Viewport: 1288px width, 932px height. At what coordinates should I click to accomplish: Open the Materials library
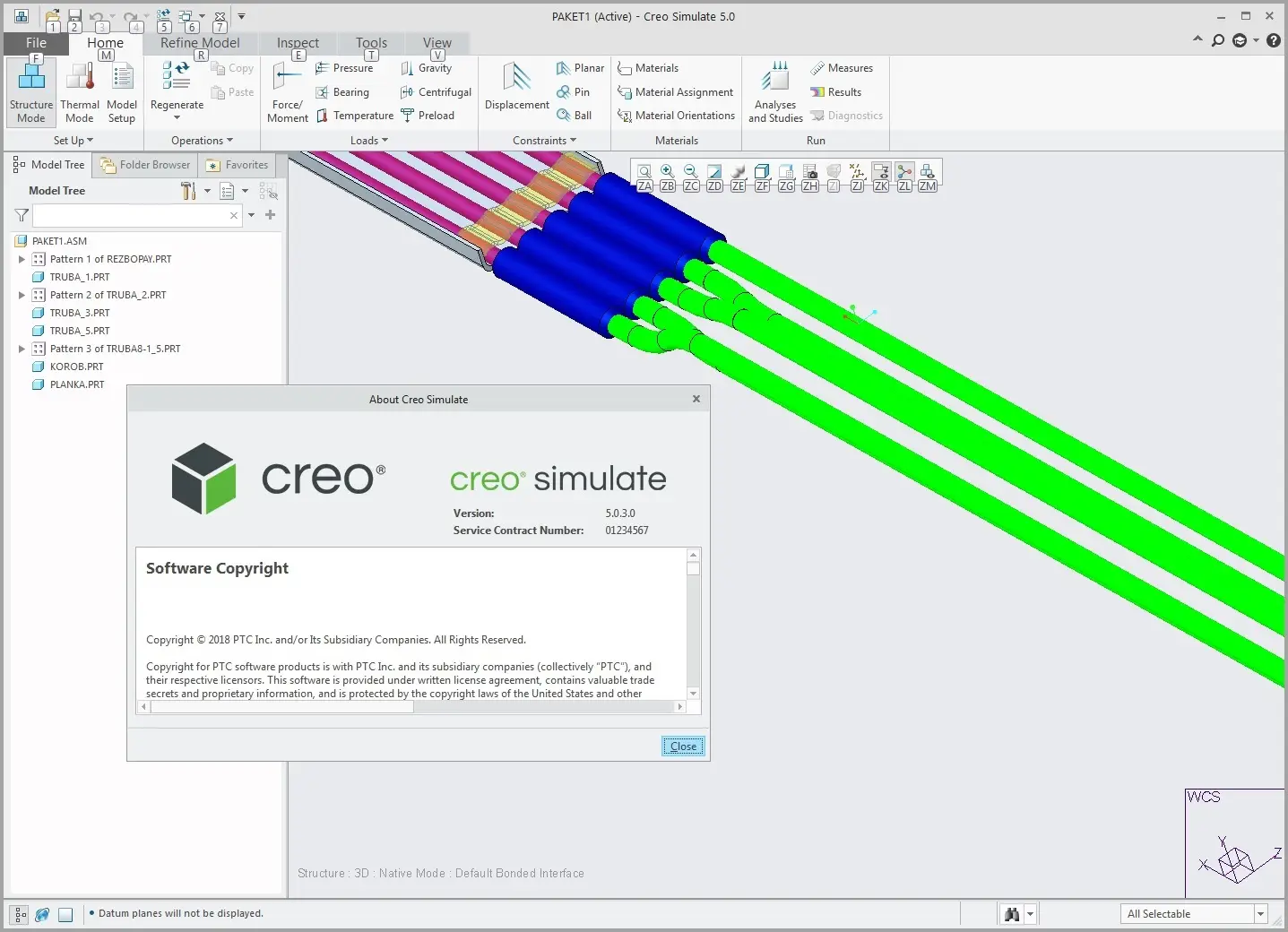[x=648, y=68]
